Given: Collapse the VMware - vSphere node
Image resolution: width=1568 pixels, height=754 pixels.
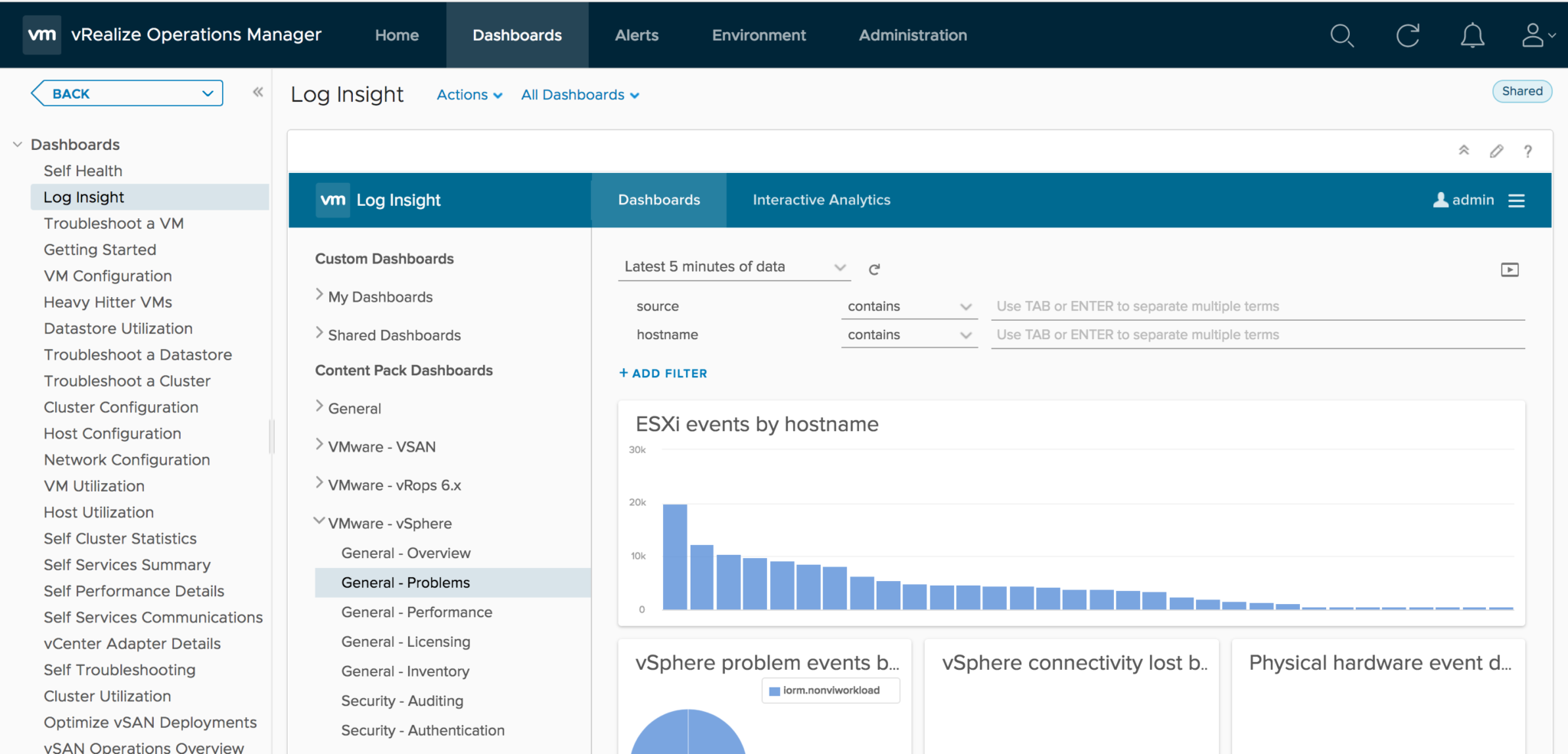Looking at the screenshot, I should tap(319, 521).
